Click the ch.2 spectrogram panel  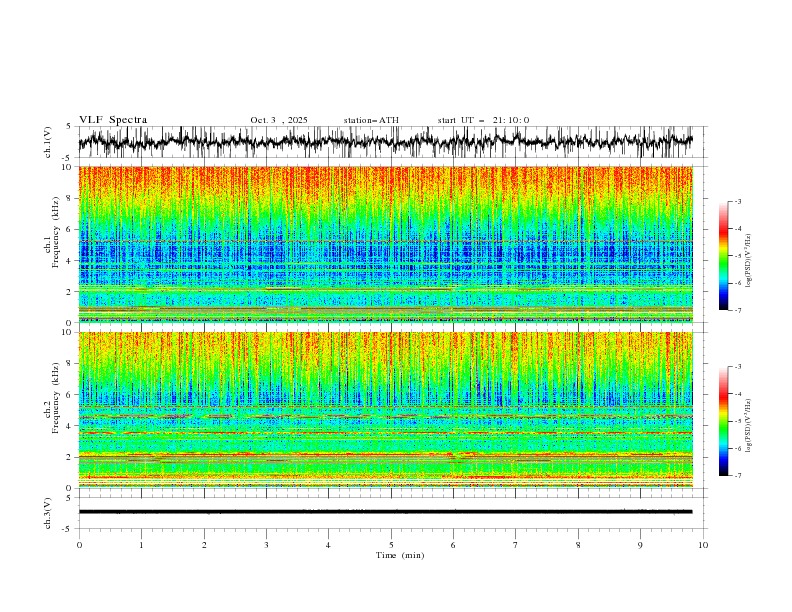pyautogui.click(x=386, y=410)
